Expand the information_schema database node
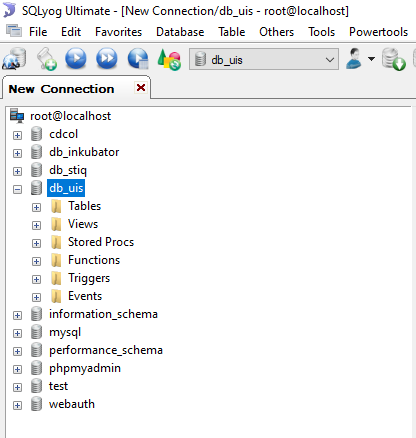 (17, 315)
